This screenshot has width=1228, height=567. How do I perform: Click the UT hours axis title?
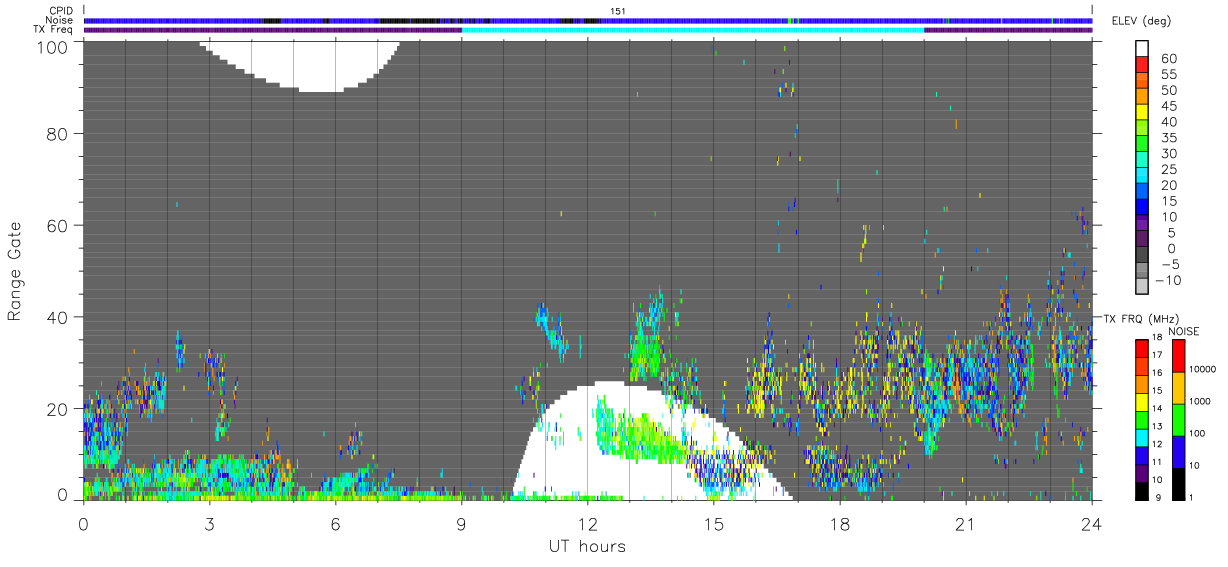click(x=587, y=546)
